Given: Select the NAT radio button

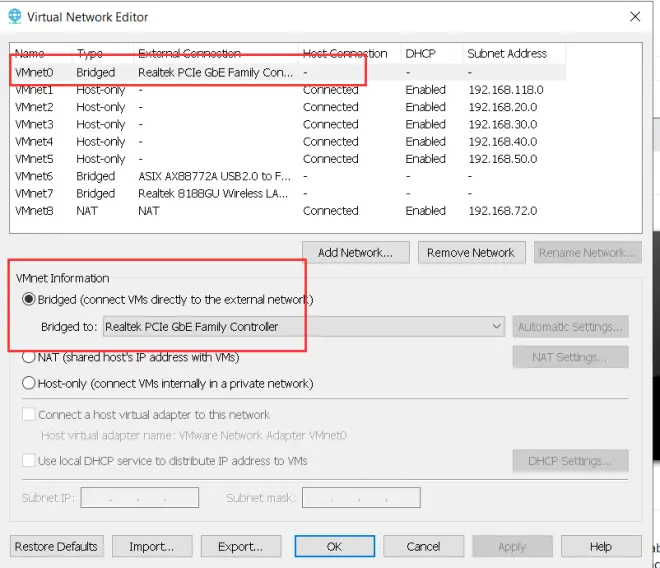Looking at the screenshot, I should tap(29, 357).
